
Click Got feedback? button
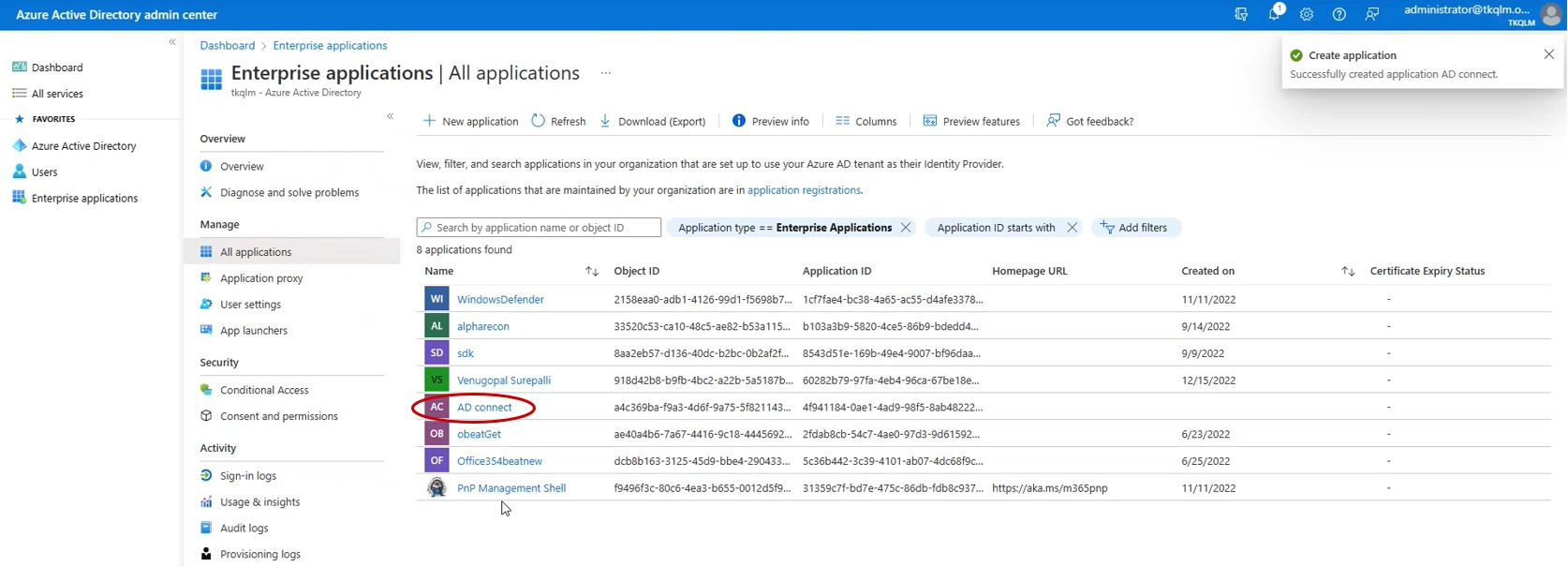tap(1090, 121)
